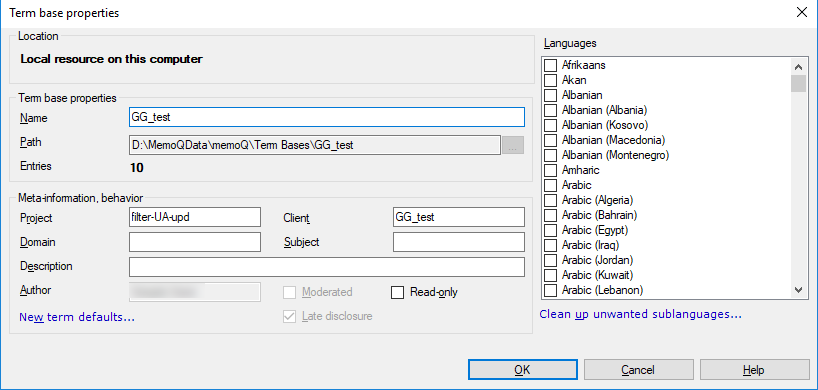Click the Client field
Image resolution: width=818 pixels, height=390 pixels.
tap(459, 217)
